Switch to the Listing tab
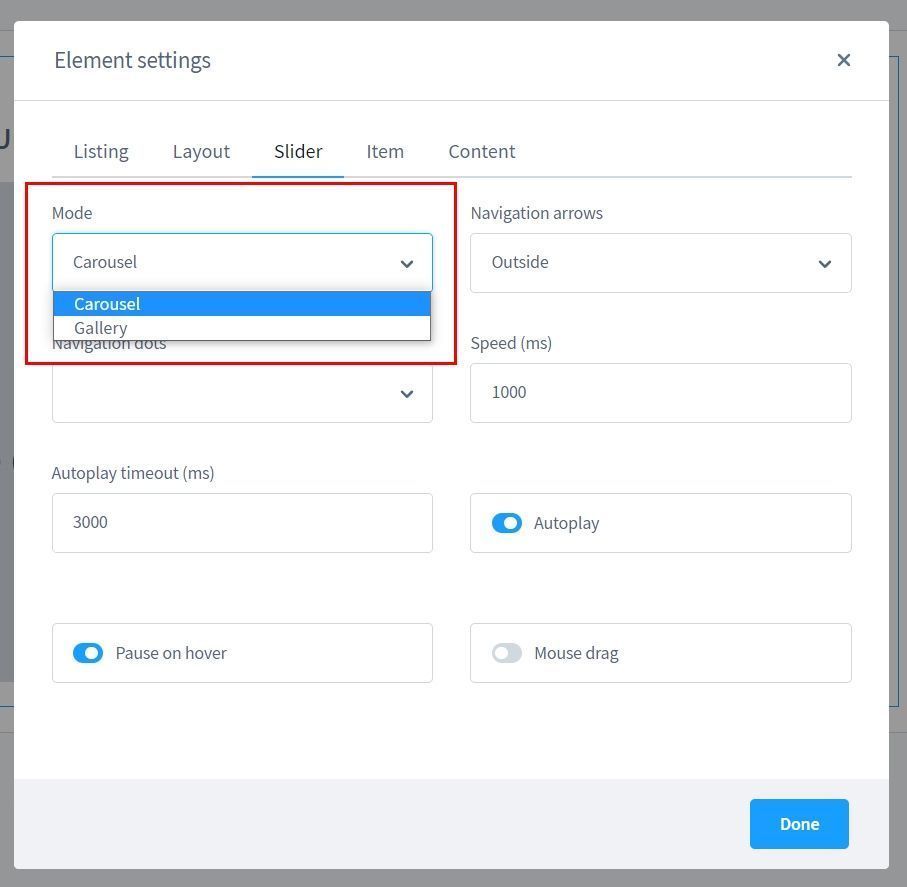907x887 pixels. coord(101,152)
